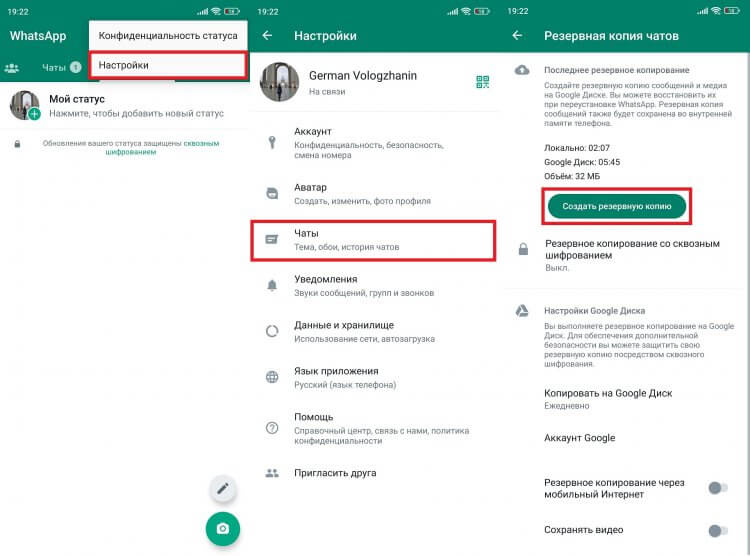Tap the key icon beside Аккаунт
750x556 pixels.
point(272,142)
